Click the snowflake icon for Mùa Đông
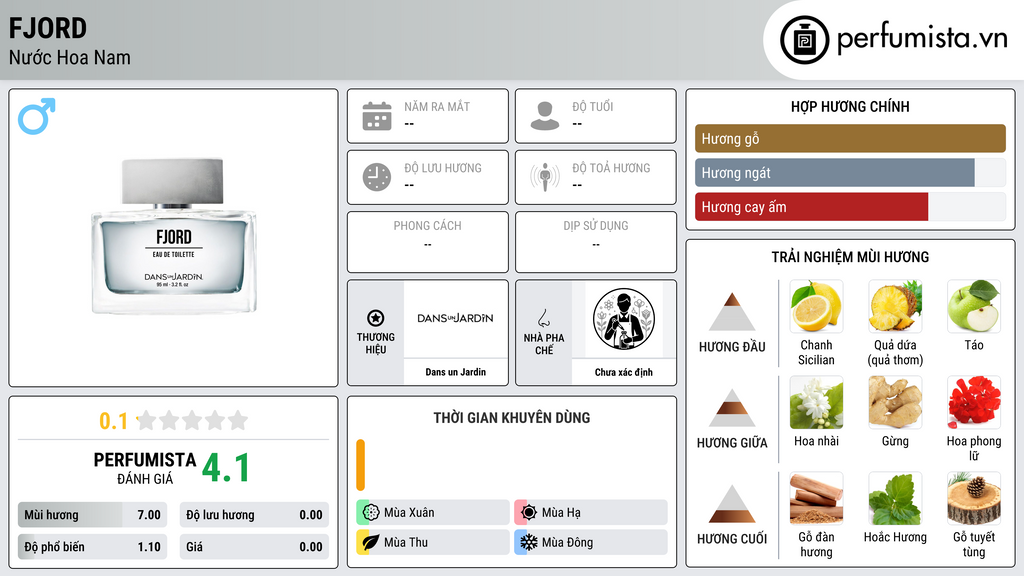The image size is (1024, 576). pyautogui.click(x=528, y=542)
